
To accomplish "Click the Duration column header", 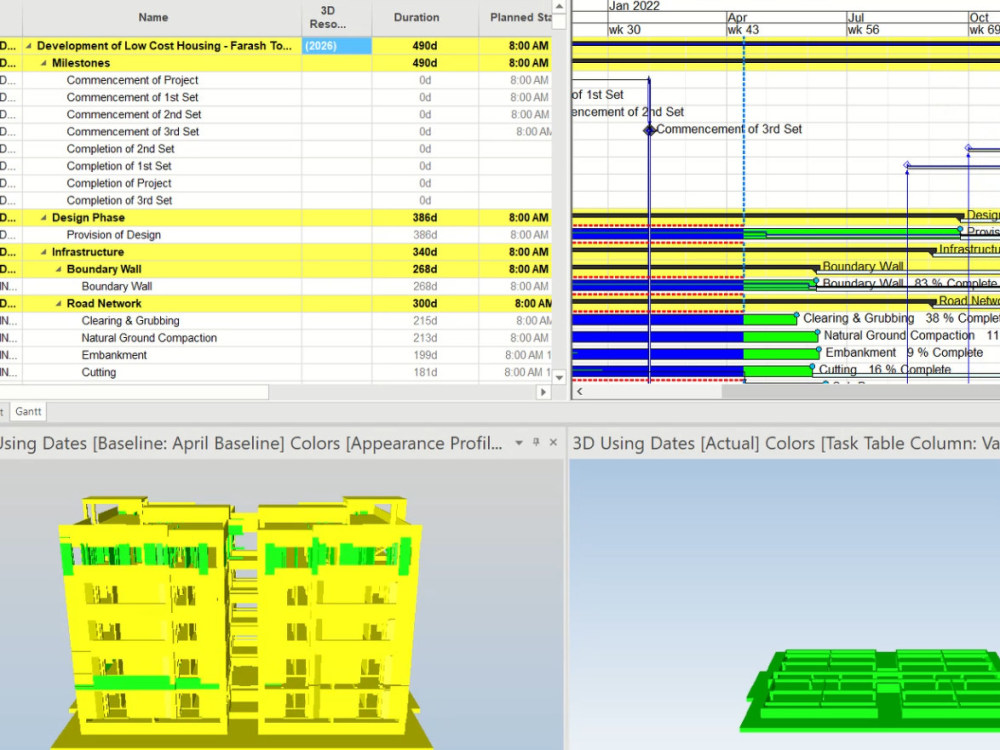I will click(417, 16).
